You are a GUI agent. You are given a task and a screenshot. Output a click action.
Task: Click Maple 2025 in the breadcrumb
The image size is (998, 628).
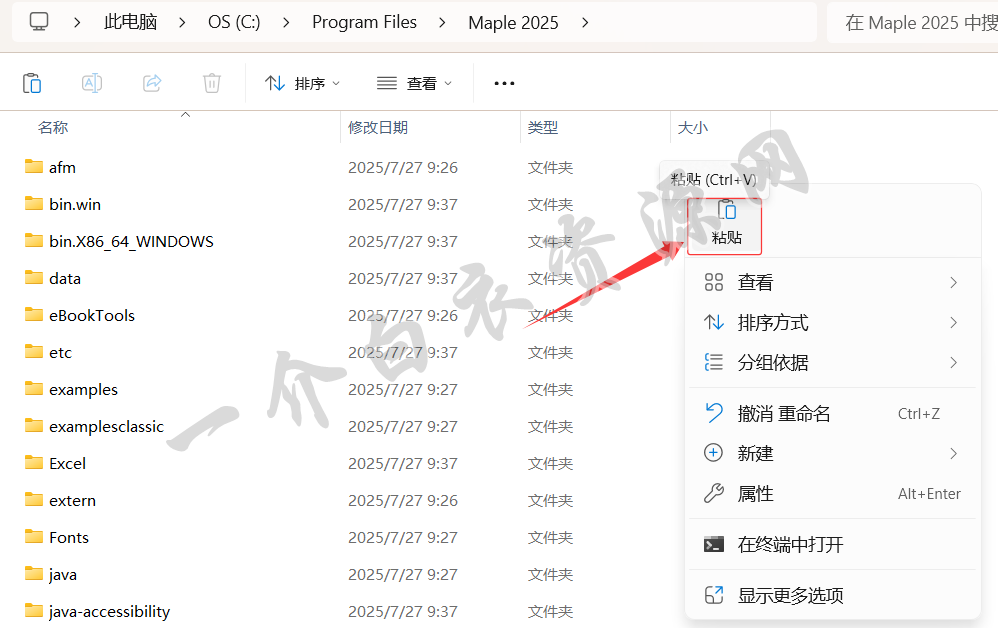[x=513, y=22]
